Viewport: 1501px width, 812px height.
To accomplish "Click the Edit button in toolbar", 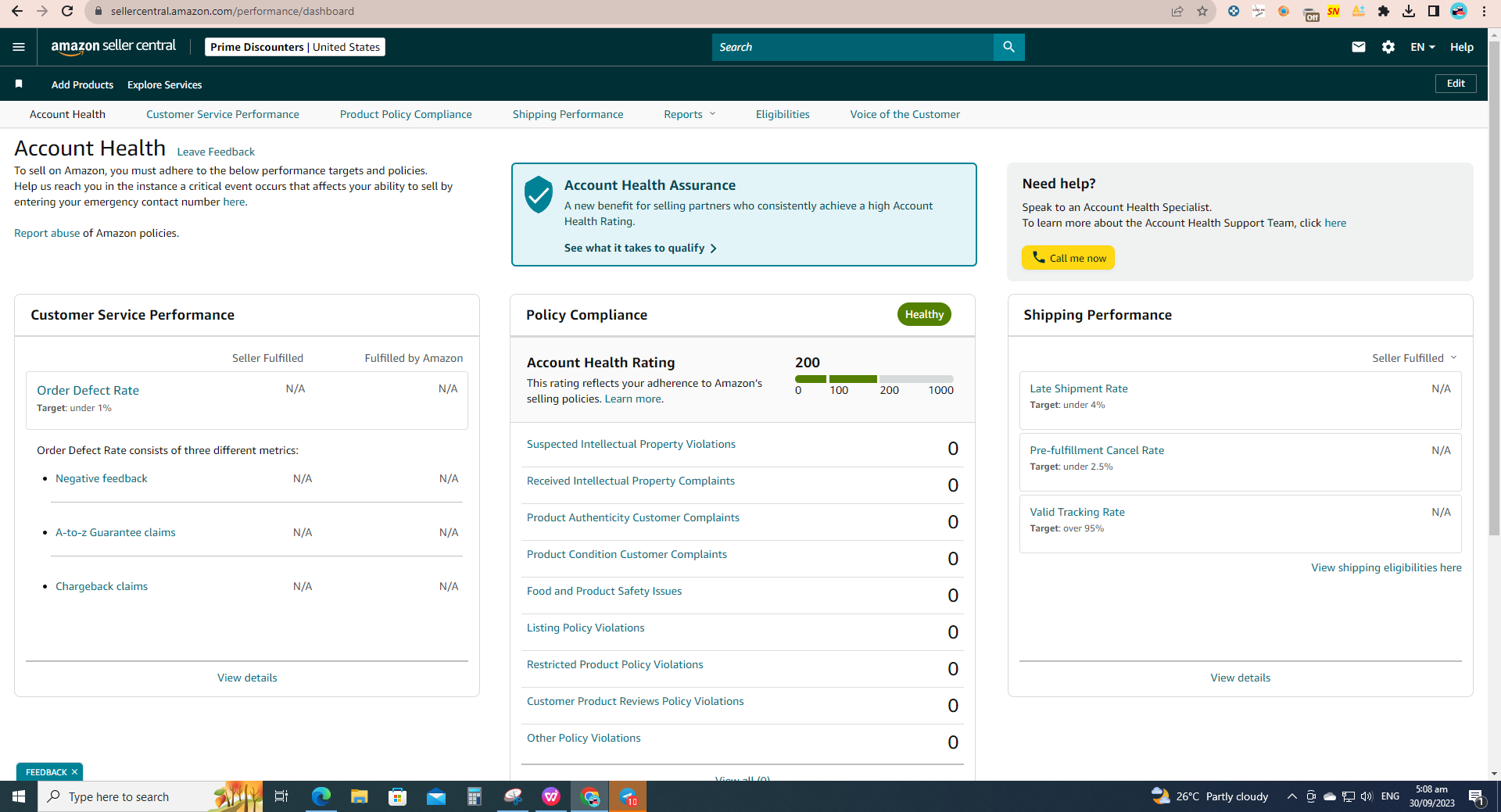I will tap(1456, 84).
